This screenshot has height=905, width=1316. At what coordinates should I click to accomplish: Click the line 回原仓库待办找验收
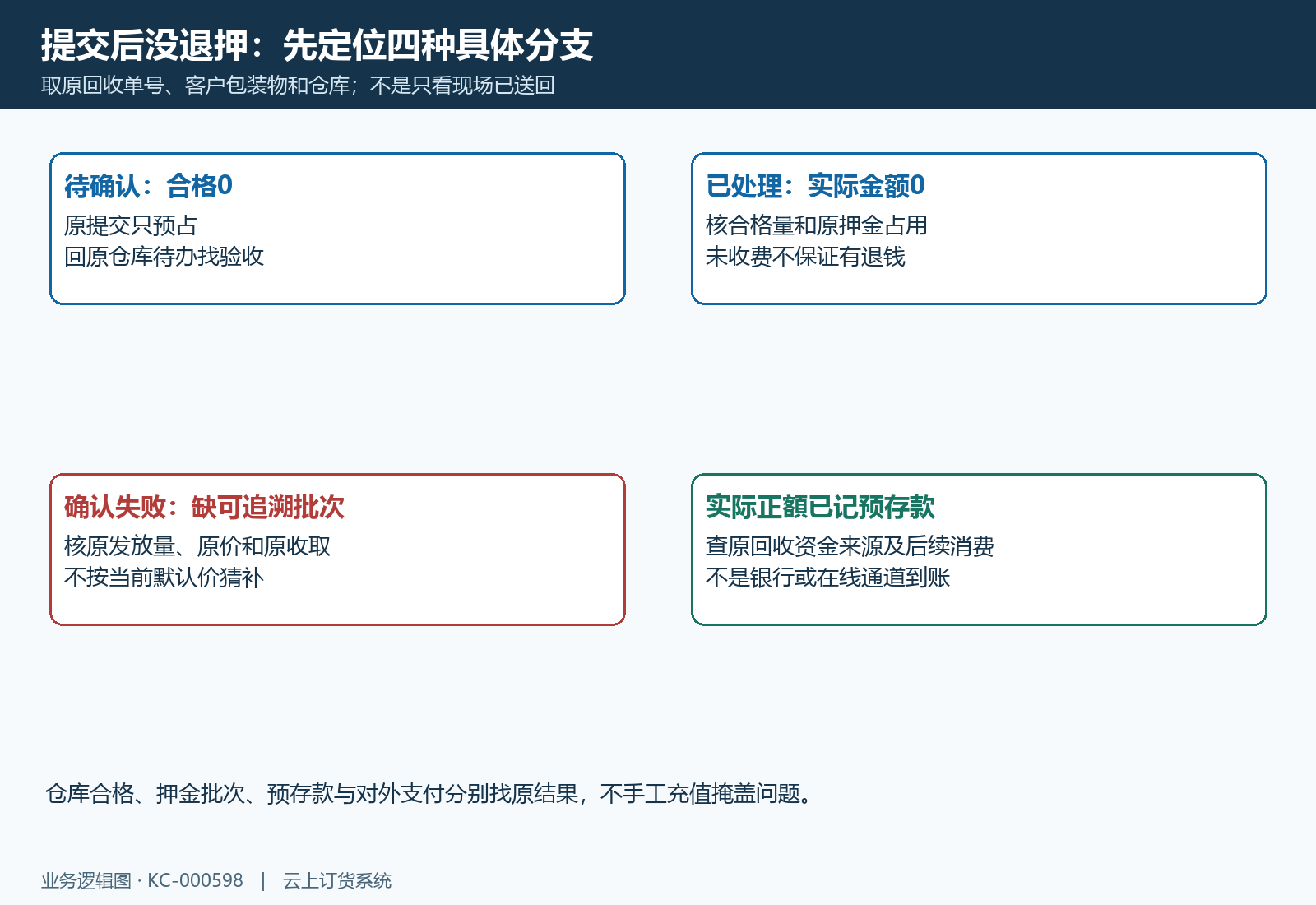pyautogui.click(x=164, y=257)
